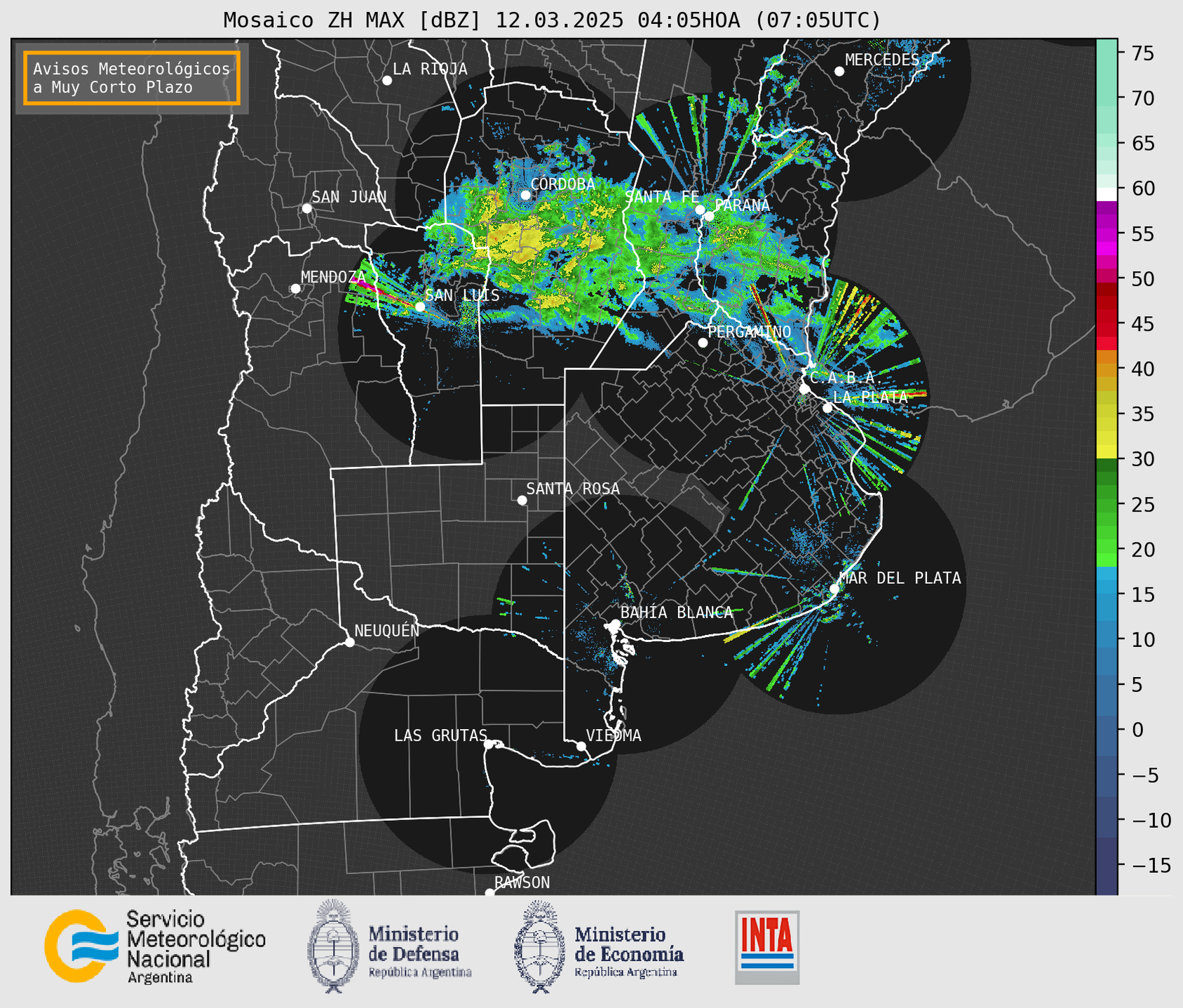The image size is (1183, 1008).
Task: Click the LAS GRUTAS city dot
Action: pos(489,744)
